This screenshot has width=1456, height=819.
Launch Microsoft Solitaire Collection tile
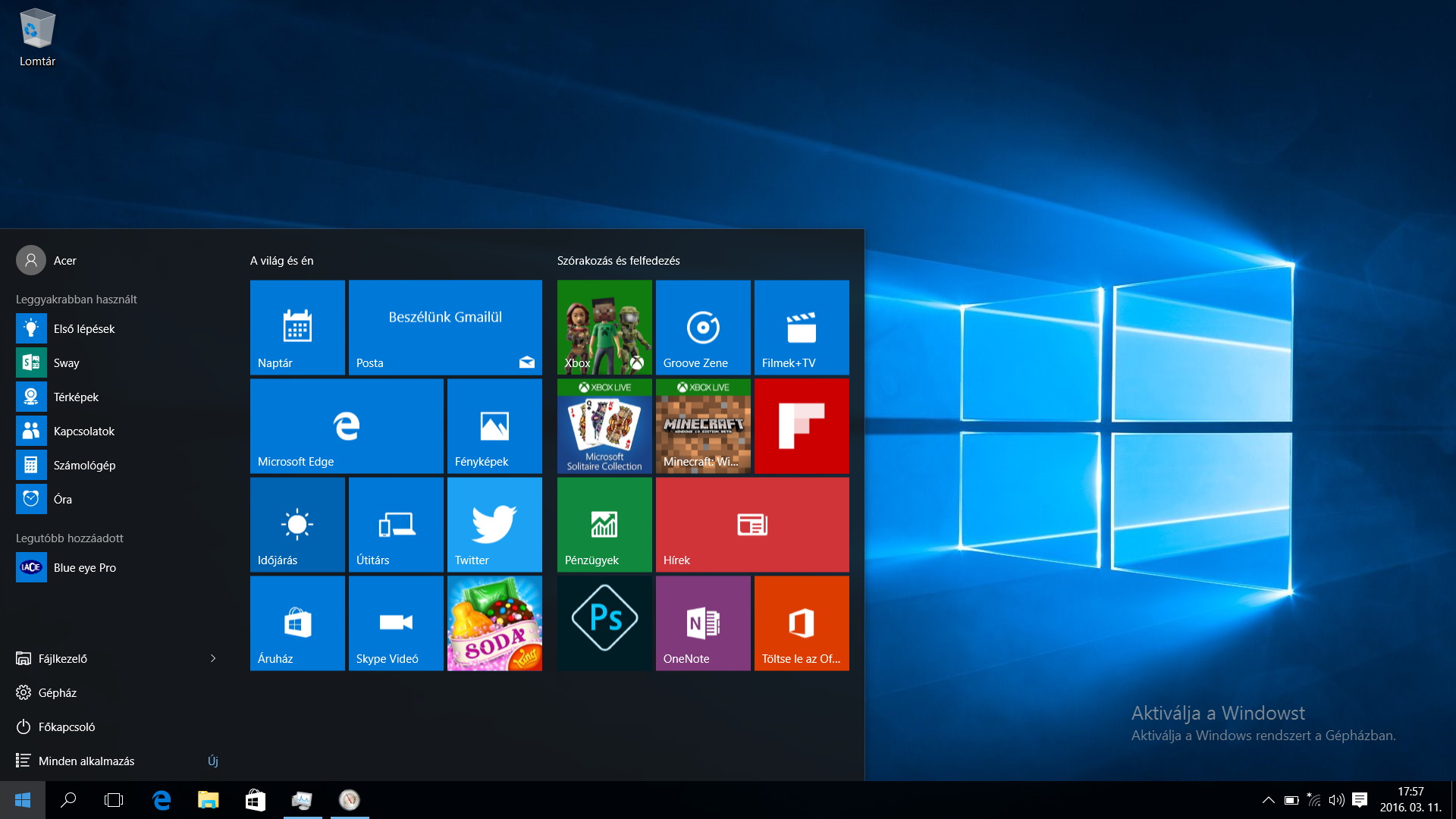604,426
